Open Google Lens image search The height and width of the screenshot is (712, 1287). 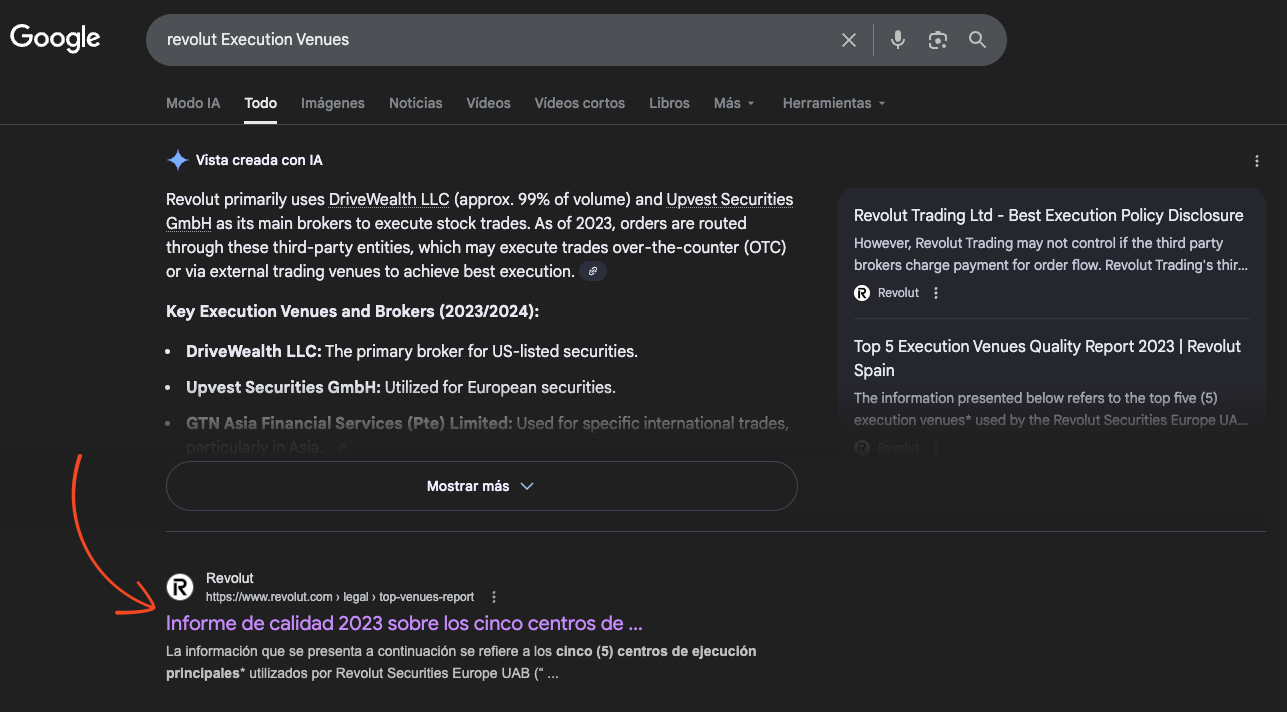click(x=937, y=40)
